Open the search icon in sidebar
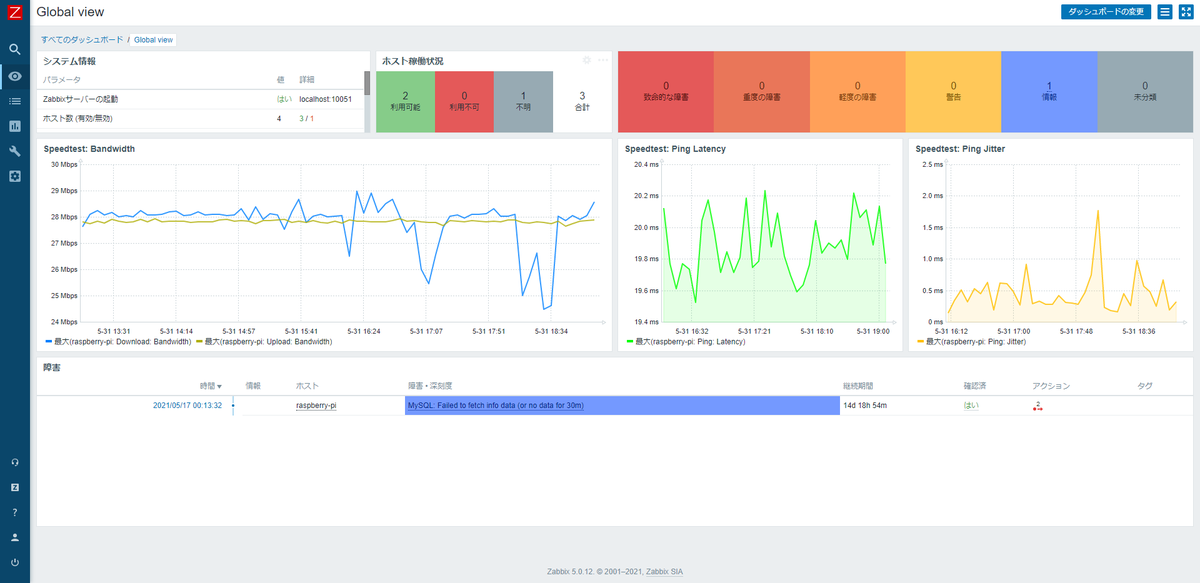Screen dimensions: 1200x583 point(14,48)
